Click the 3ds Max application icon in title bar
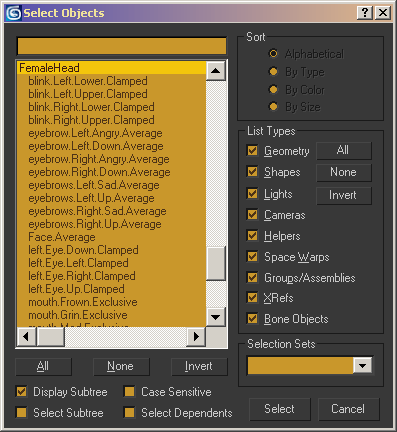Image resolution: width=397 pixels, height=432 pixels. 13,13
